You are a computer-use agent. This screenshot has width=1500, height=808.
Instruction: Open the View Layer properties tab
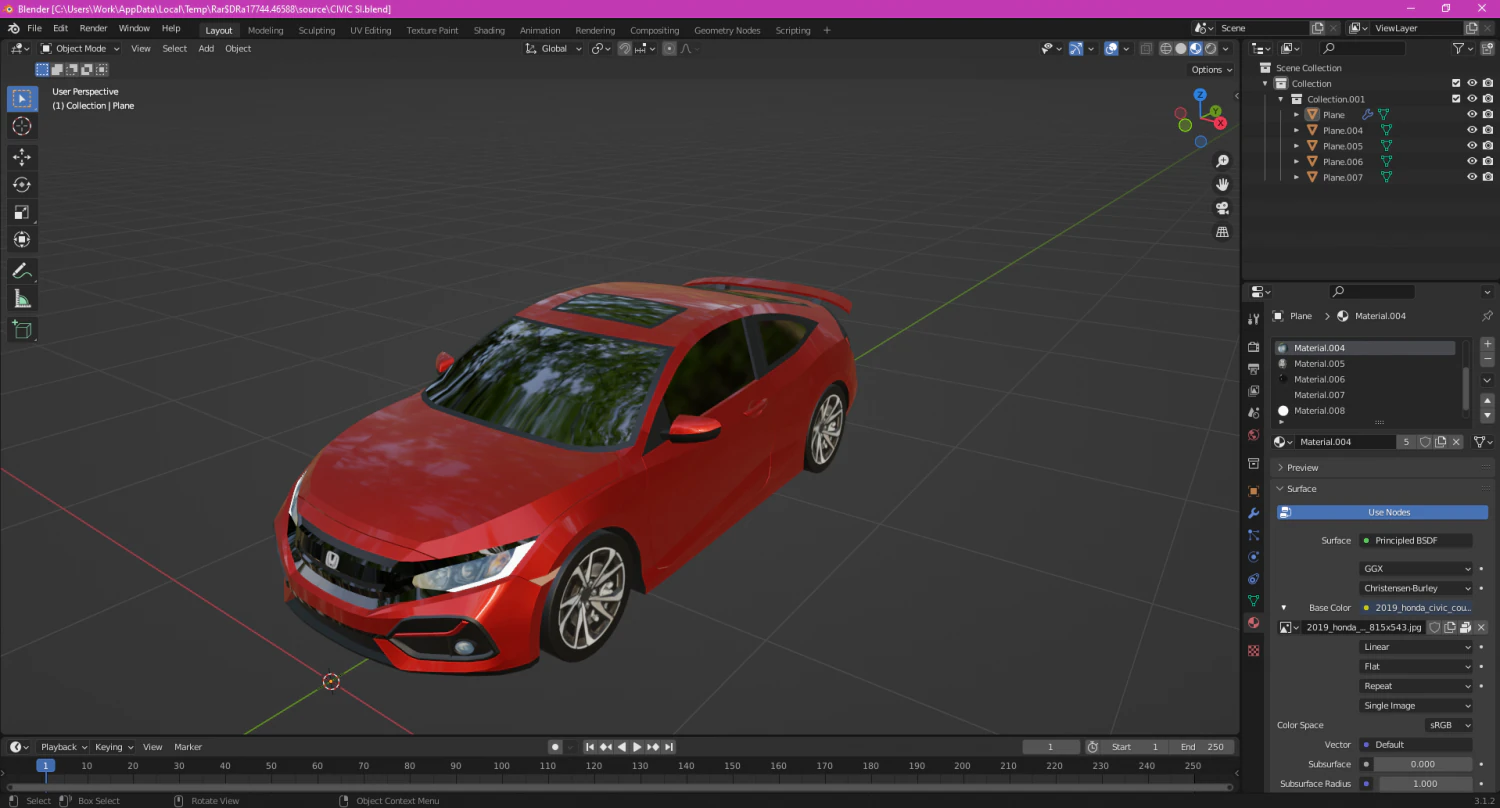(x=1253, y=391)
